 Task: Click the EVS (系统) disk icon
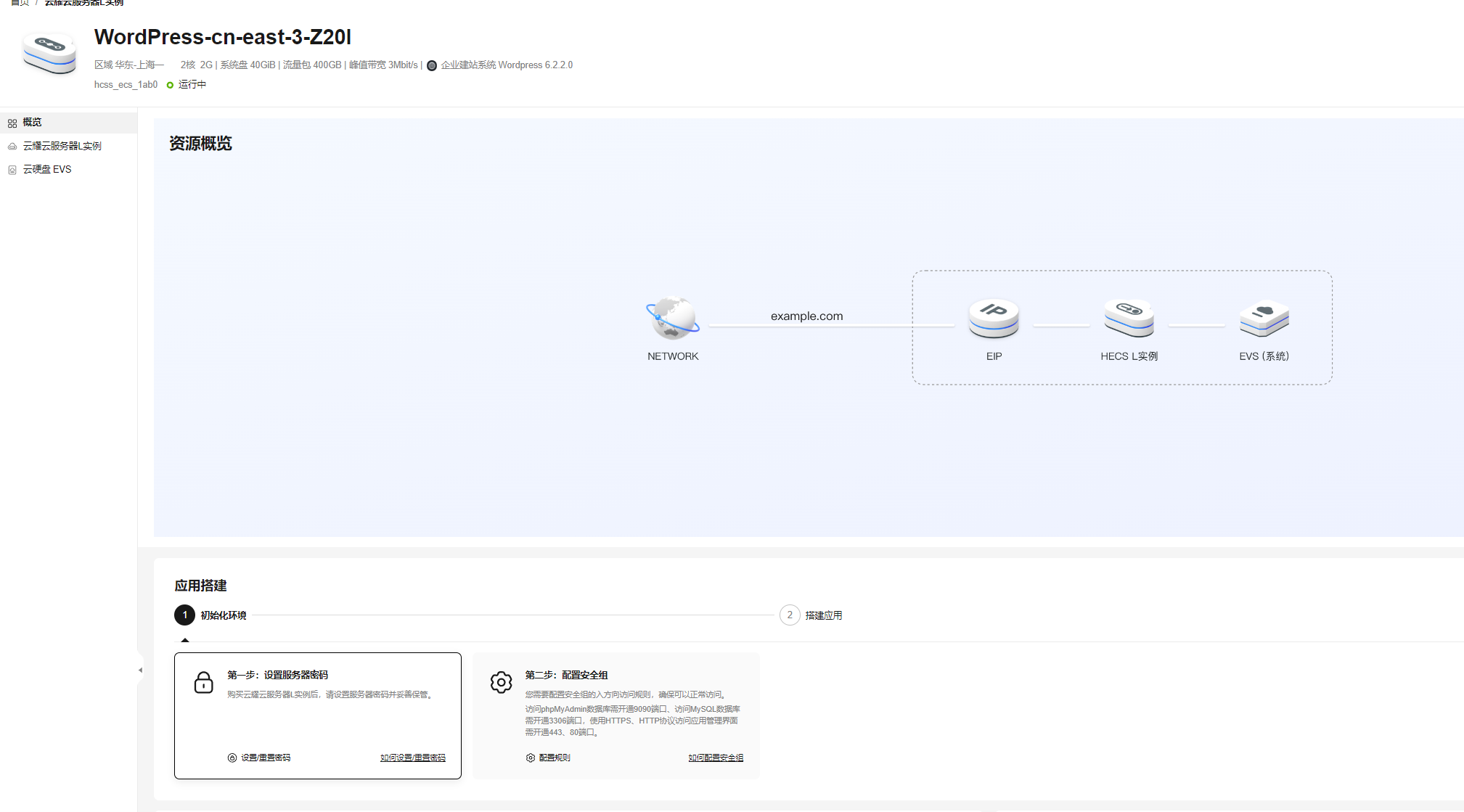(1264, 318)
